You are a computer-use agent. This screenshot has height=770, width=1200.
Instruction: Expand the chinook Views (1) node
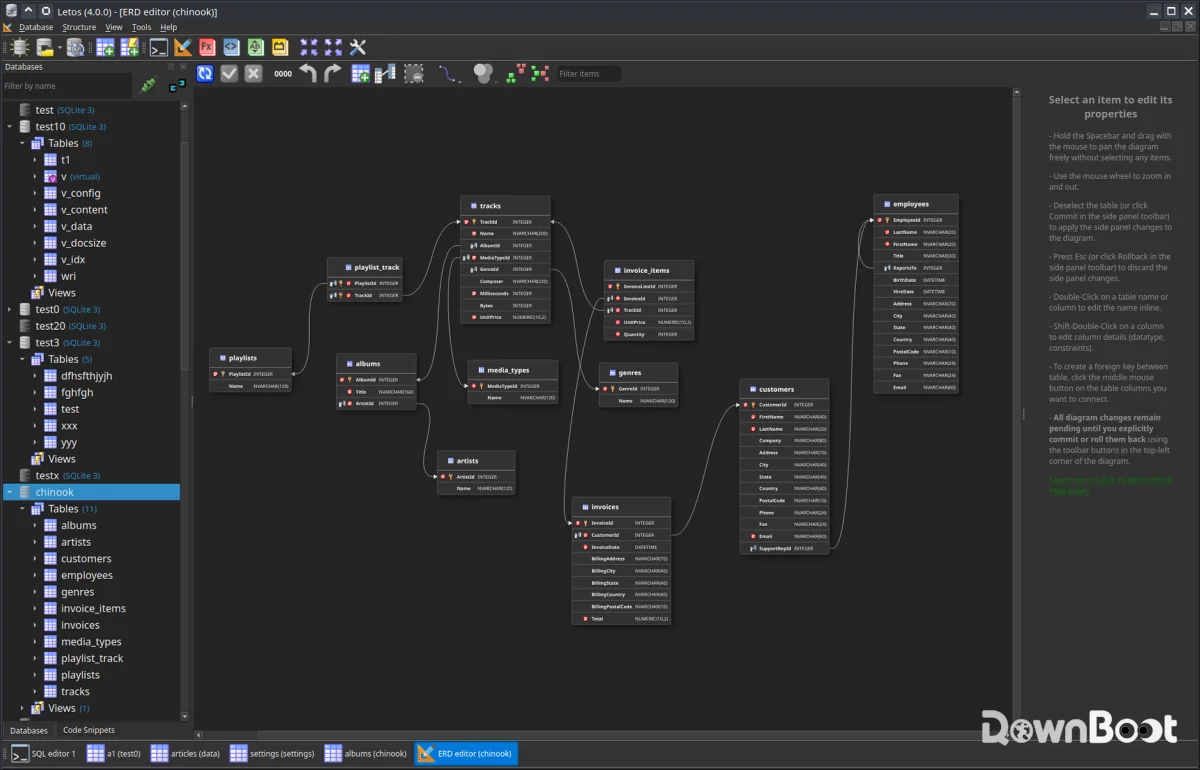(23, 708)
